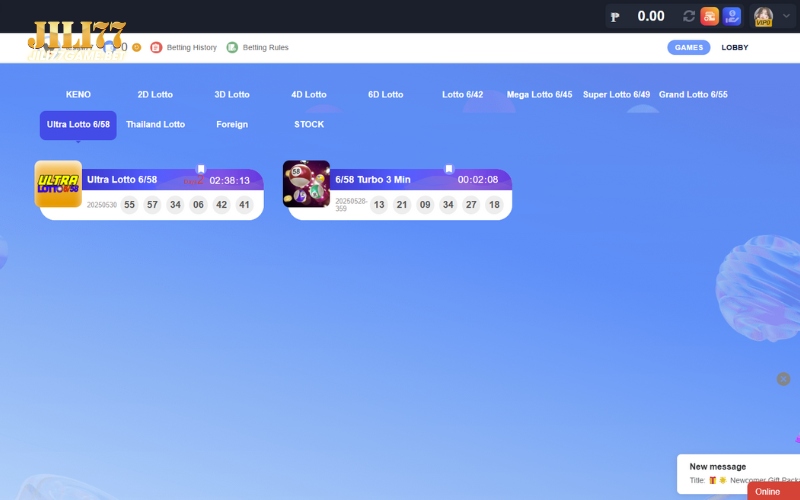Select the 3D Lotto tab
Screen dimensions: 800x500
[232, 94]
